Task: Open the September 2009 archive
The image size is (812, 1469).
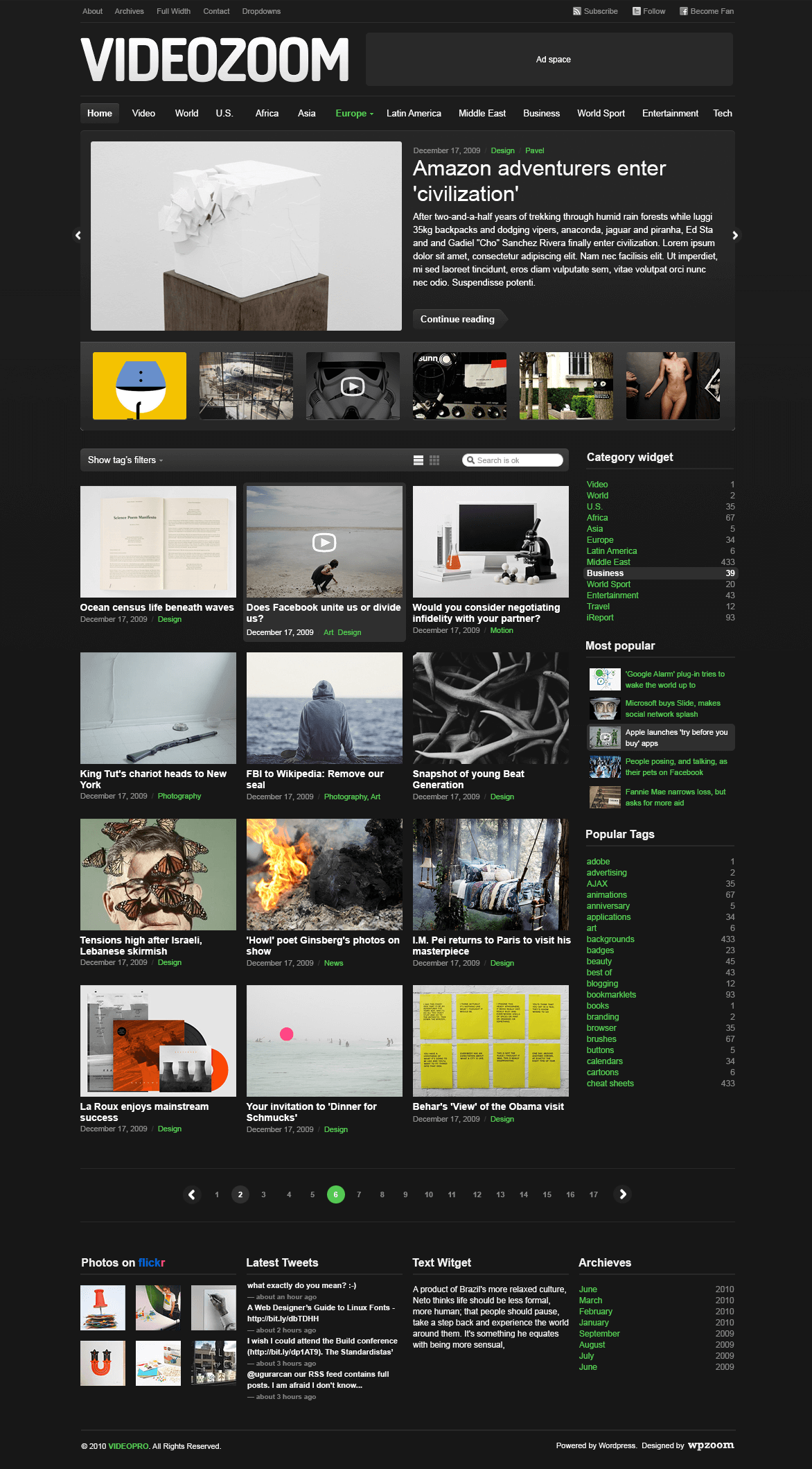Action: pyautogui.click(x=600, y=1334)
